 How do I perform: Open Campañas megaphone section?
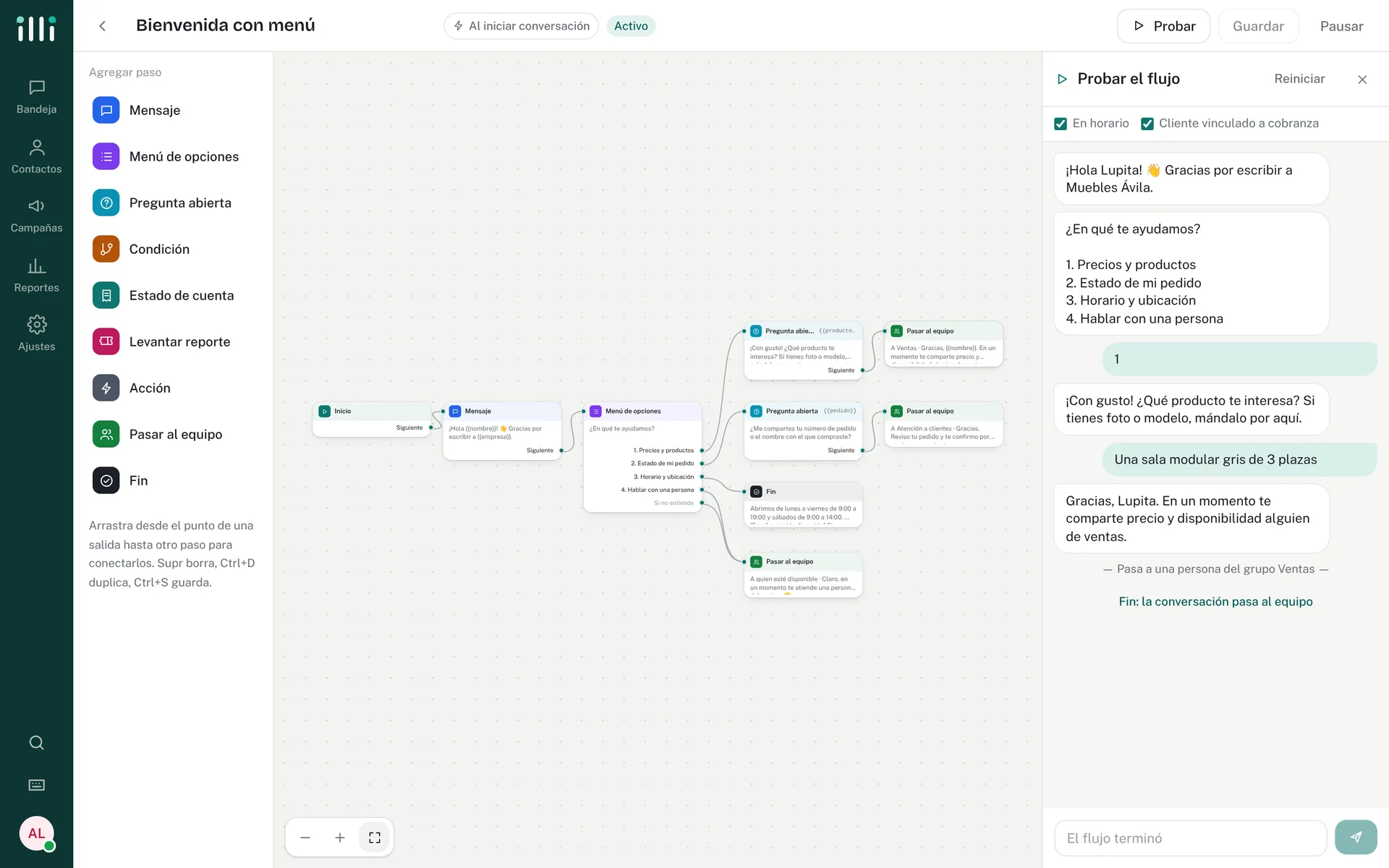point(36,216)
